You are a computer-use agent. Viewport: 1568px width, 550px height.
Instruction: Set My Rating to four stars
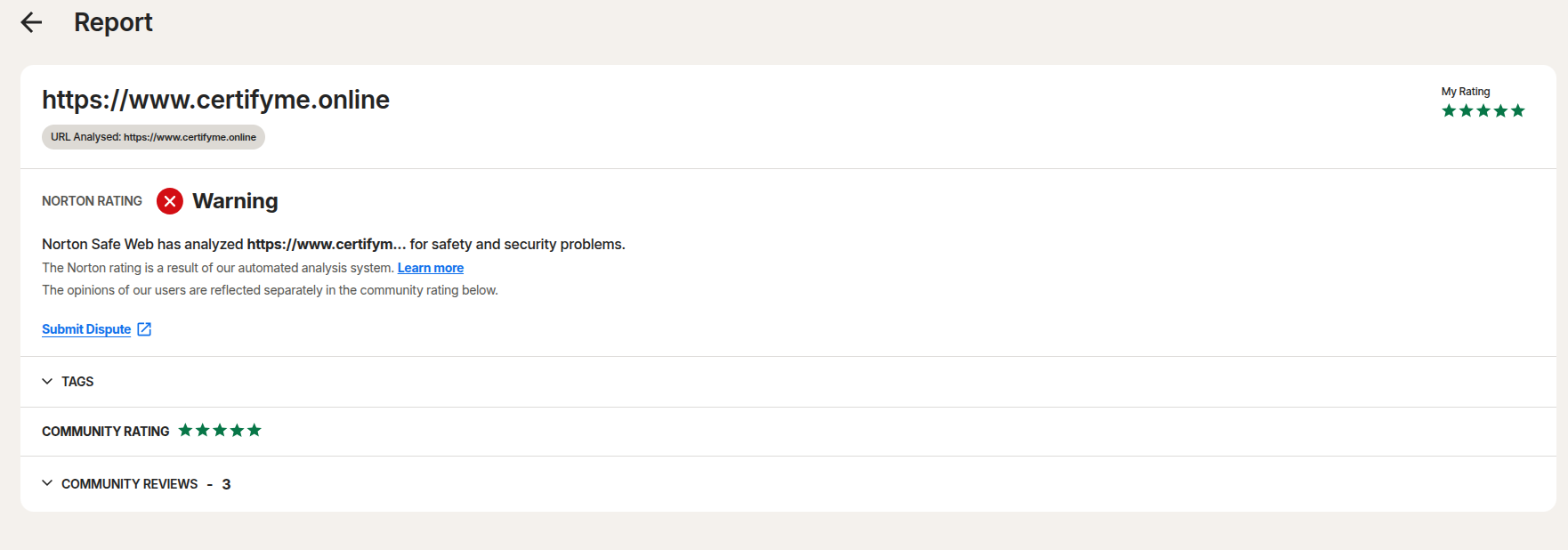coord(1500,110)
